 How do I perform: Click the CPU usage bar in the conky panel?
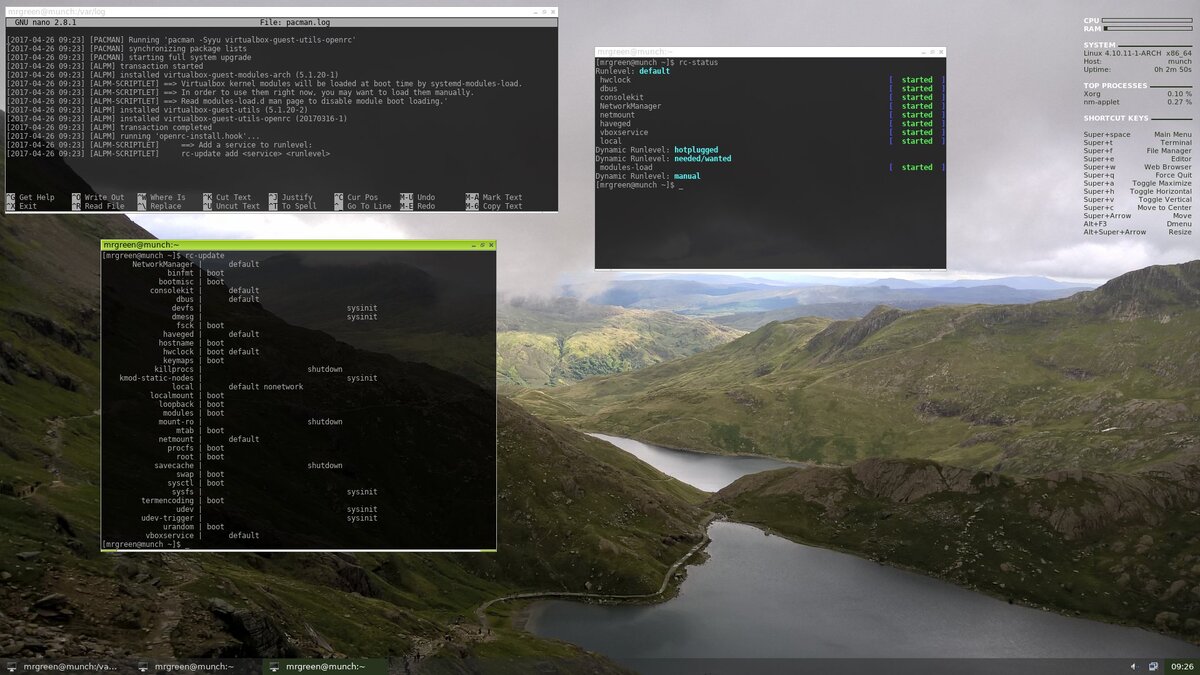[x=1147, y=20]
